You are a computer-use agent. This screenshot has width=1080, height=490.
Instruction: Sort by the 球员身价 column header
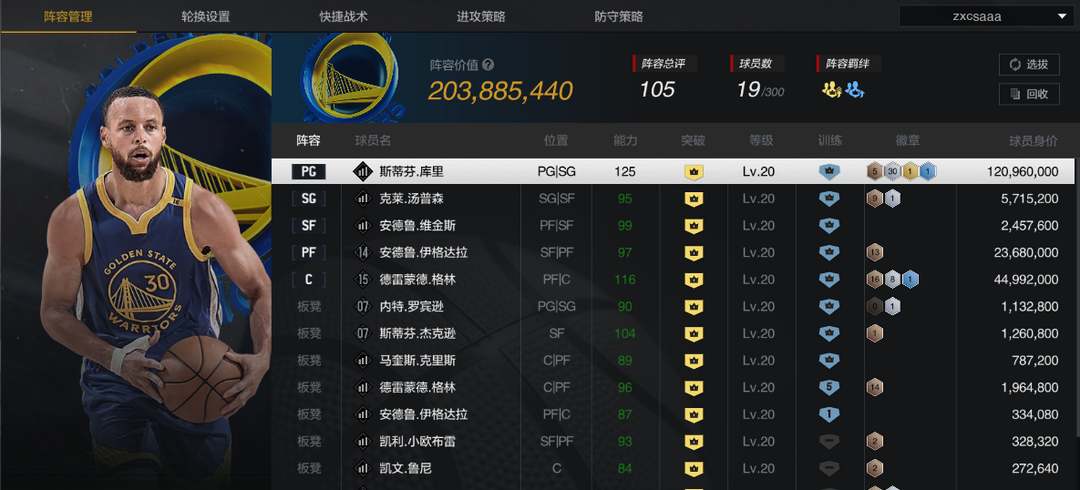point(1034,141)
